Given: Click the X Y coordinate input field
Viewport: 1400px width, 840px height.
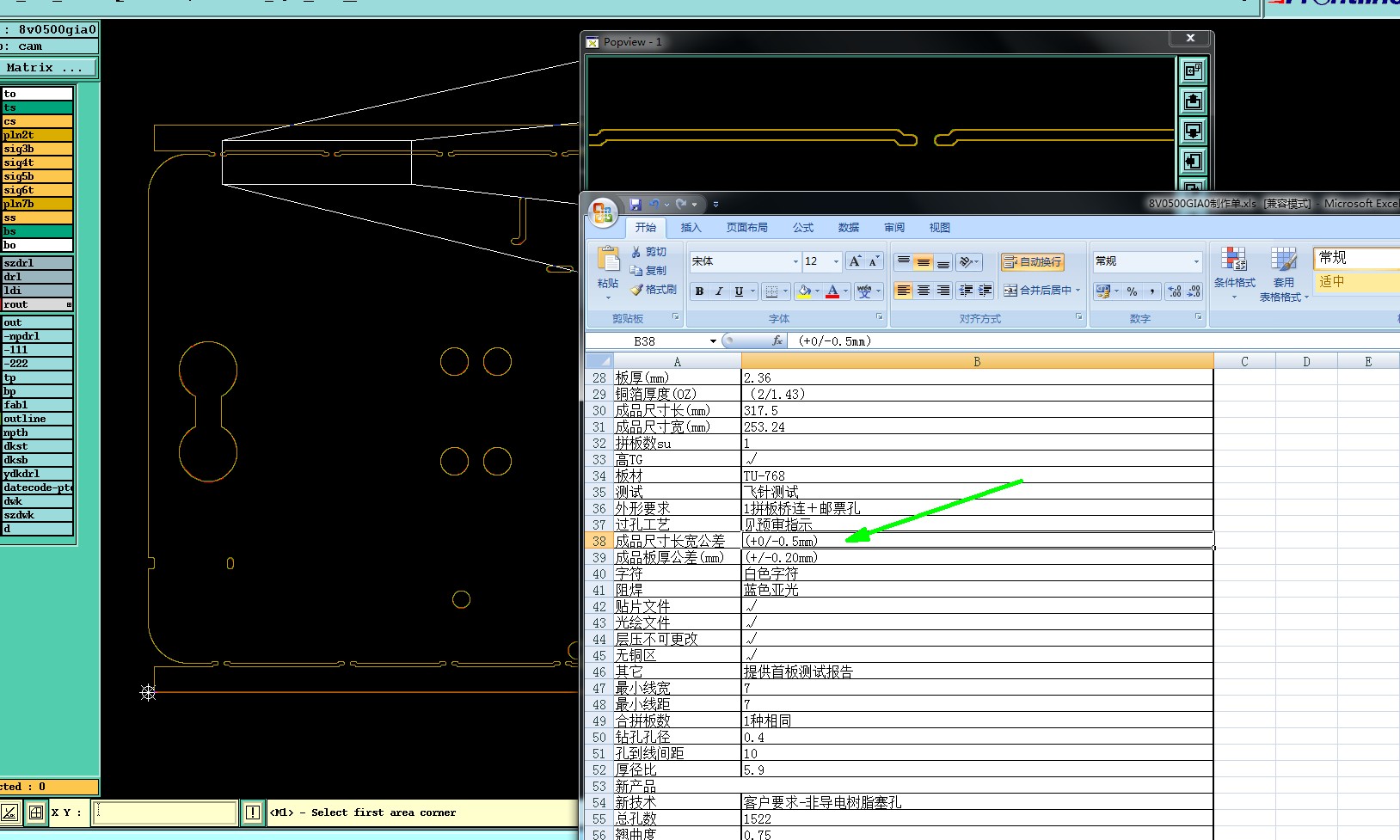Looking at the screenshot, I should pos(165,812).
